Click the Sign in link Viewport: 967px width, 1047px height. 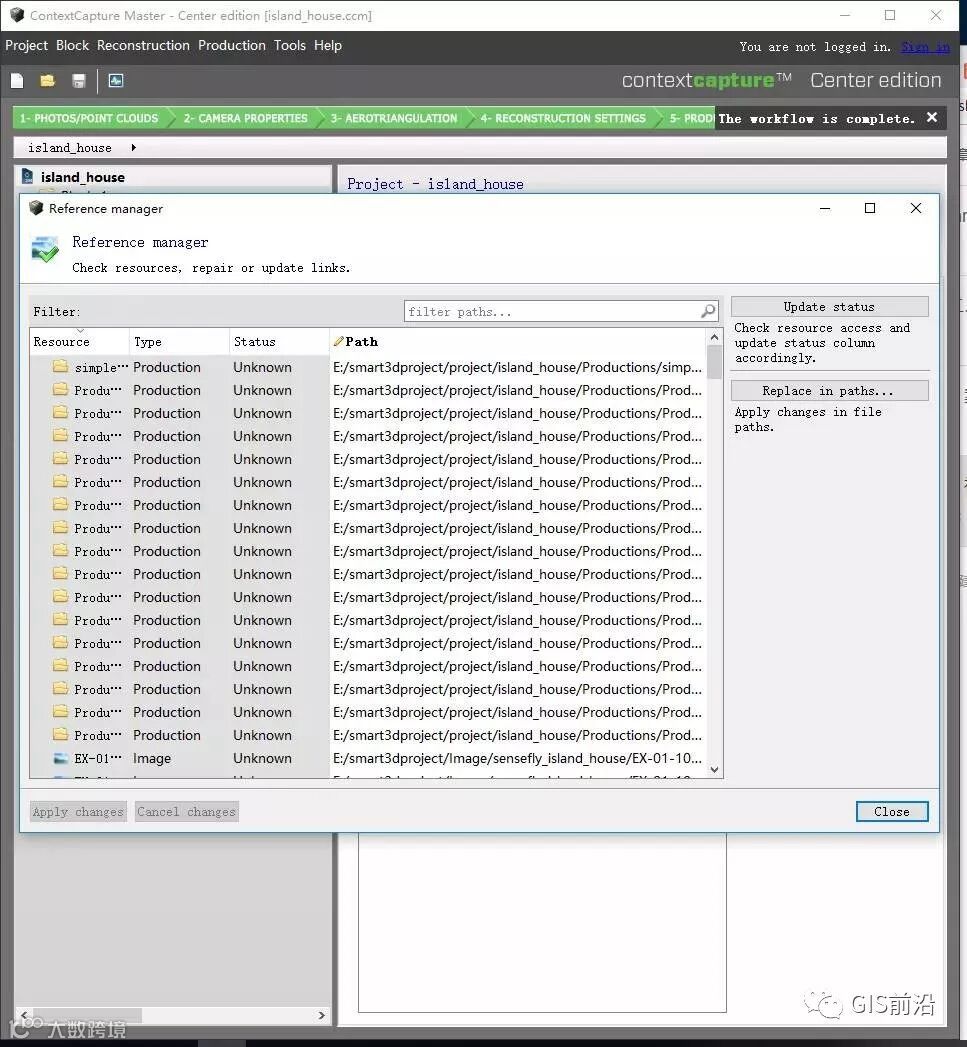(x=925, y=47)
